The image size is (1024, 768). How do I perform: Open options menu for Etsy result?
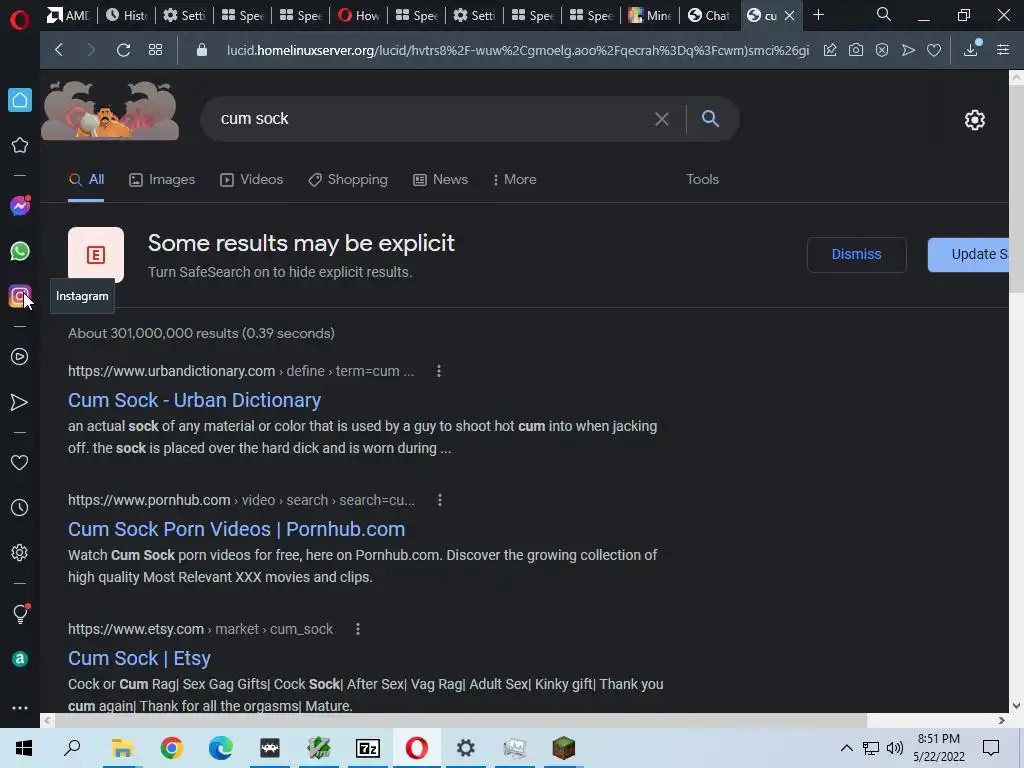point(358,629)
